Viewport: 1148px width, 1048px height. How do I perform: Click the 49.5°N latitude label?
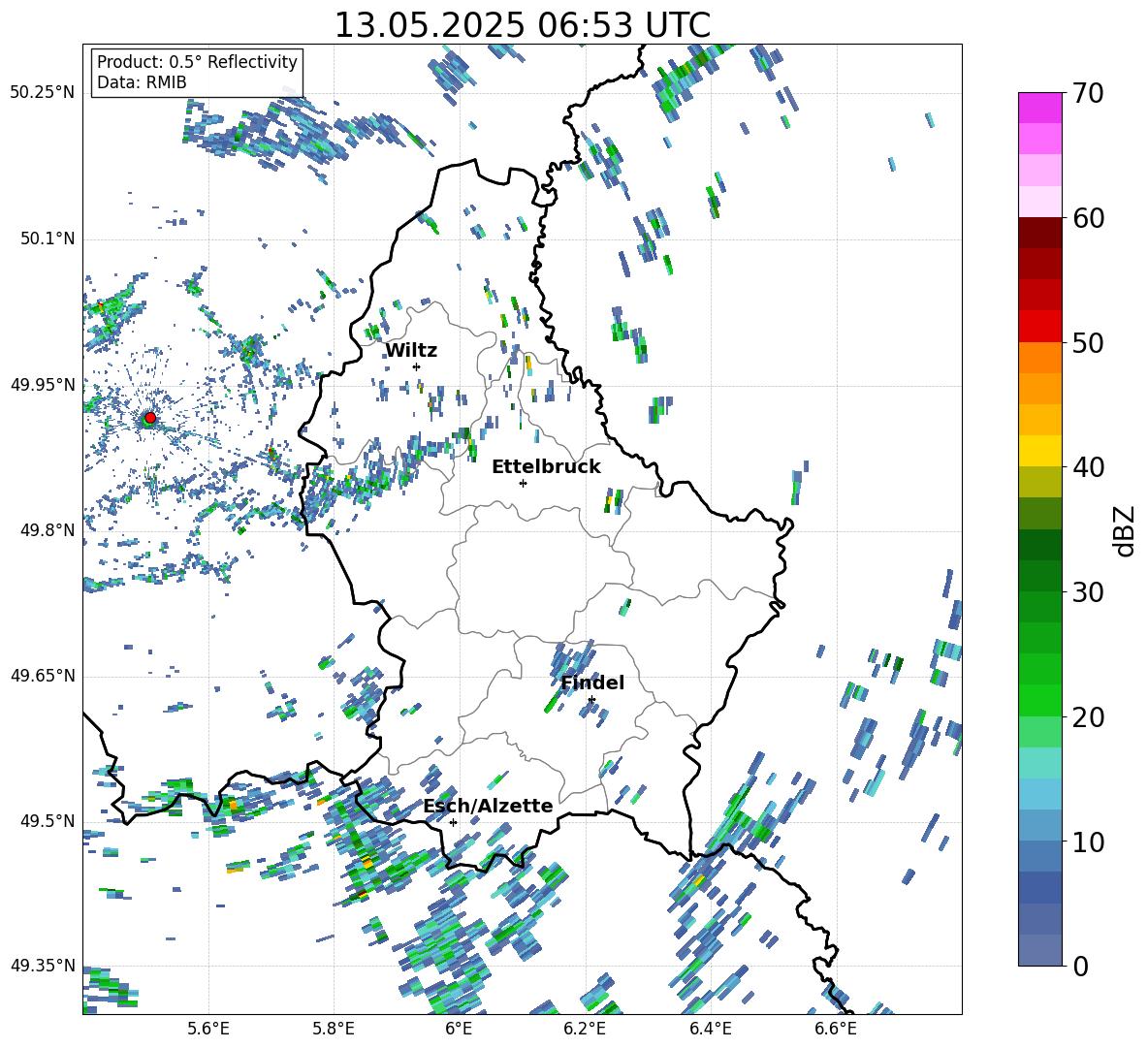pos(47,820)
